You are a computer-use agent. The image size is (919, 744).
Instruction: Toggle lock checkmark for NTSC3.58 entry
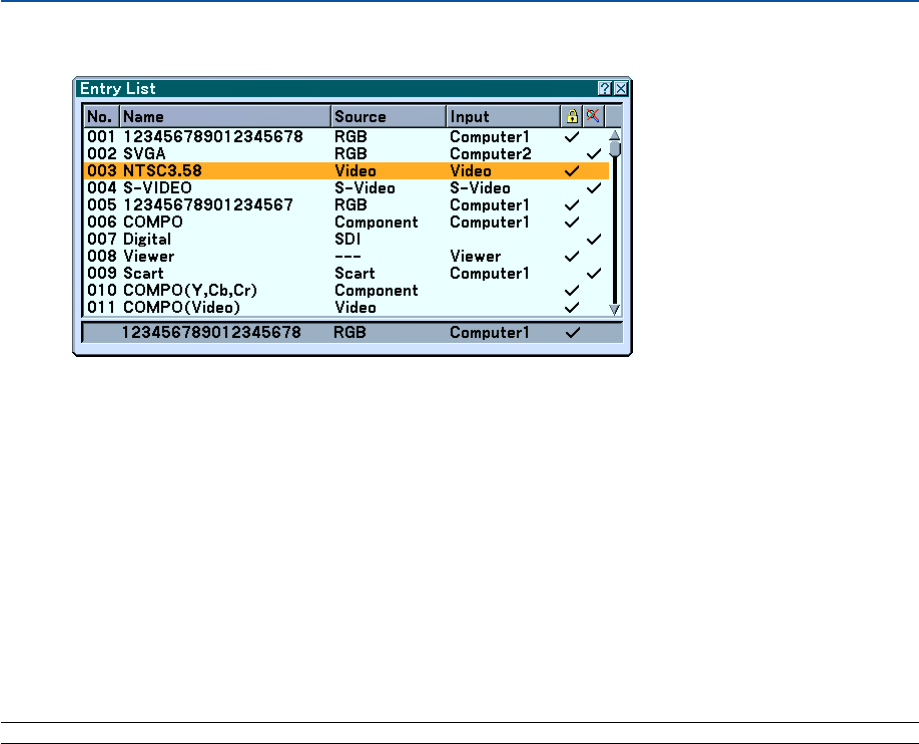tap(571, 171)
